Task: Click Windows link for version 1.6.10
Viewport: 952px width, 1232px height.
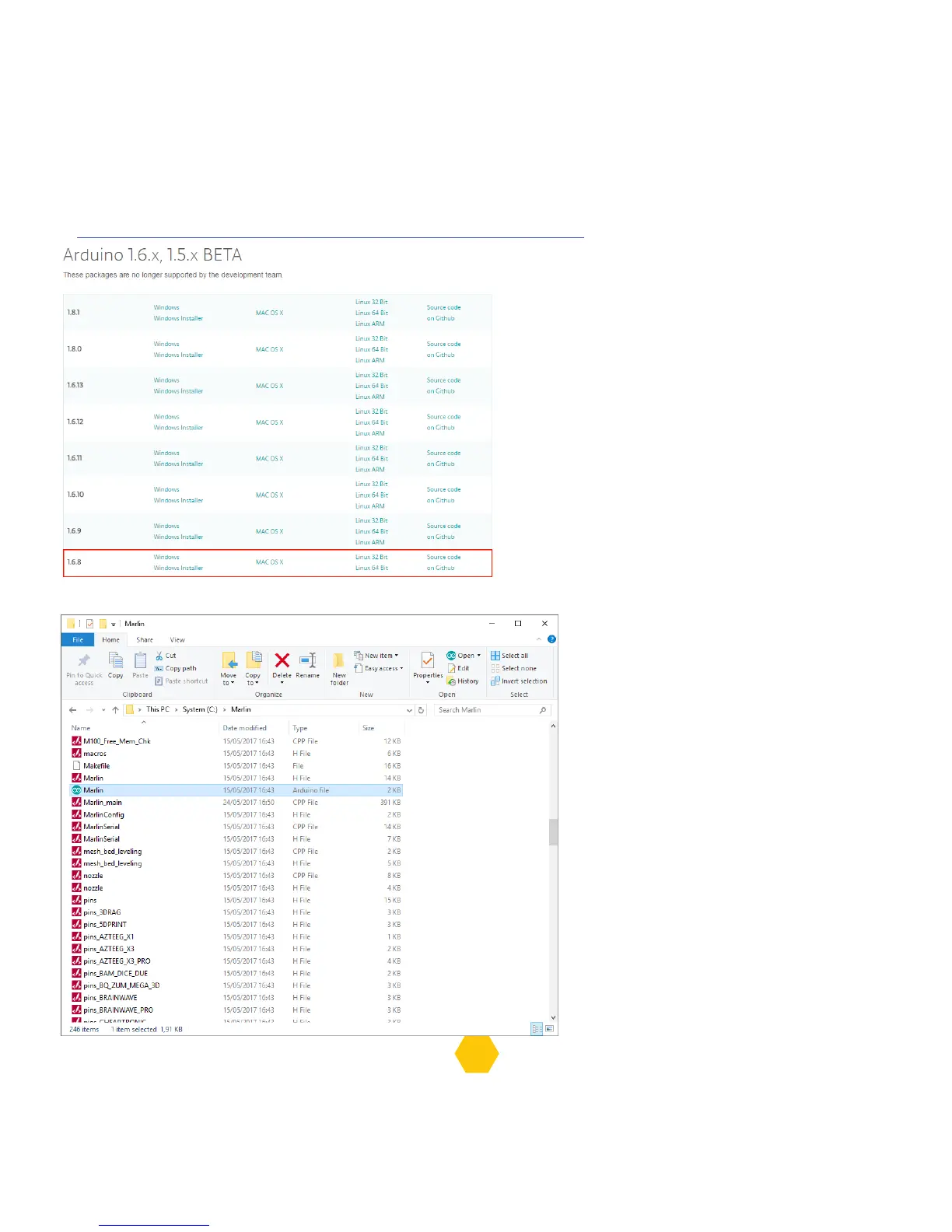Action: pyautogui.click(x=166, y=489)
